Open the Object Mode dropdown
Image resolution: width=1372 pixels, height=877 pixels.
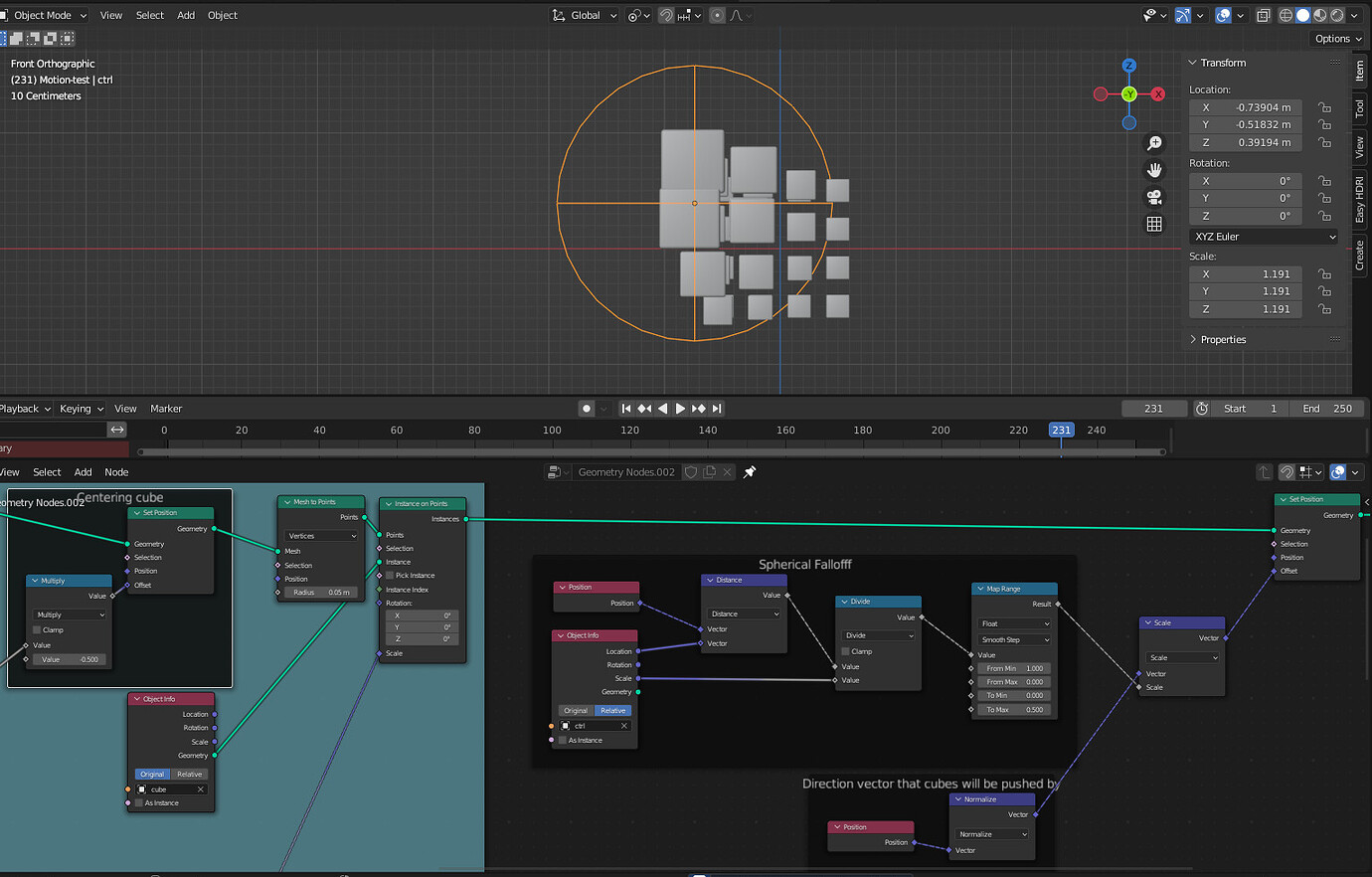pos(44,15)
